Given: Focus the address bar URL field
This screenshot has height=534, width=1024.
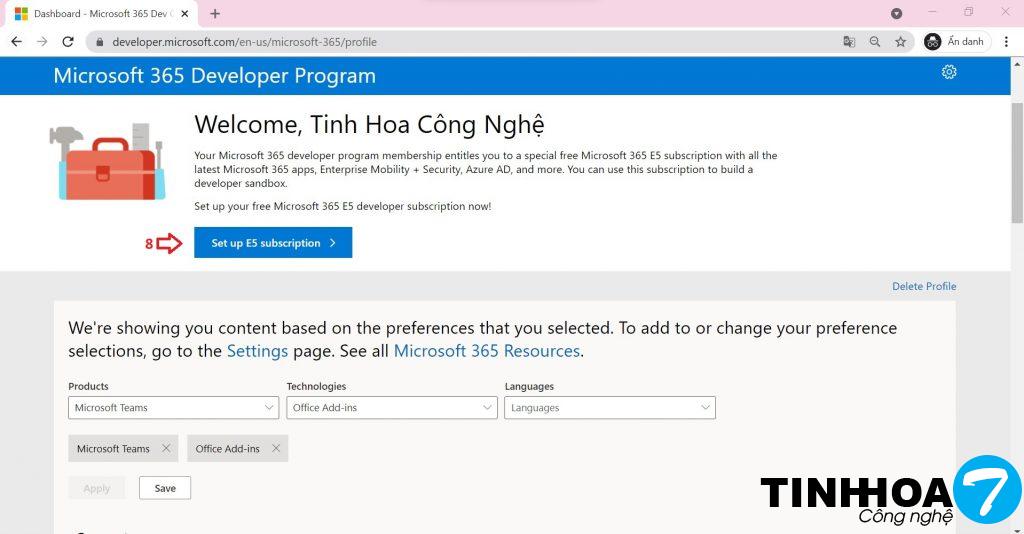Looking at the screenshot, I should (450, 42).
